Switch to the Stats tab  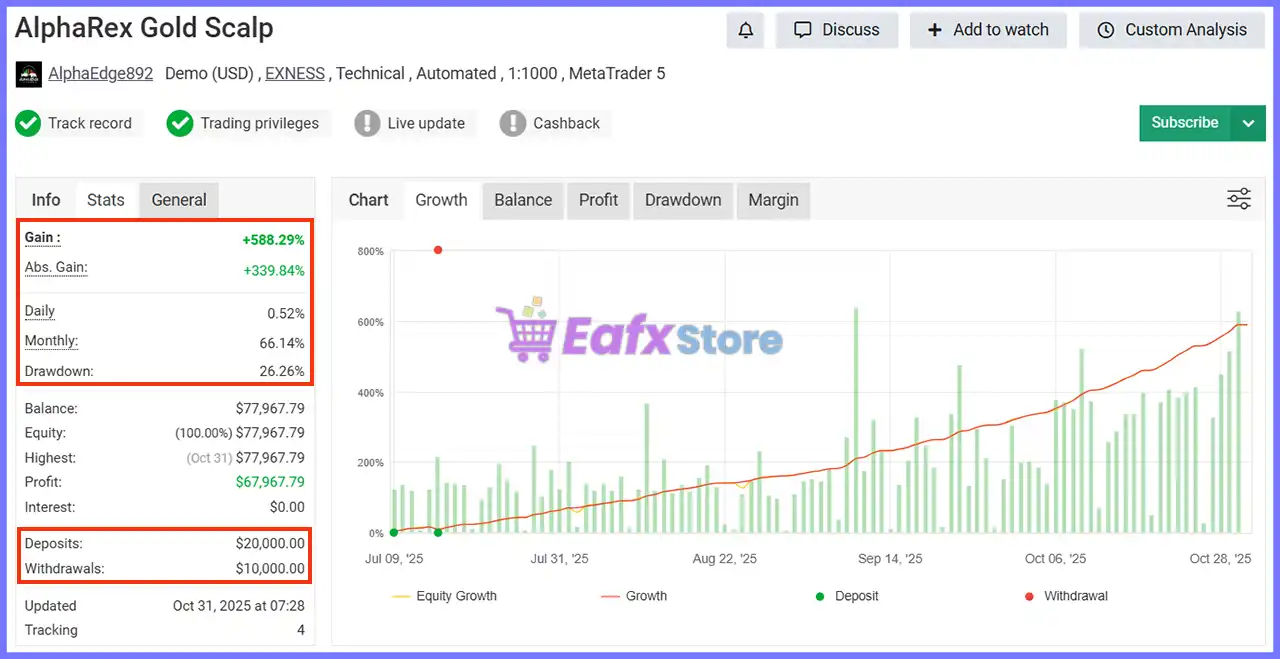point(106,200)
